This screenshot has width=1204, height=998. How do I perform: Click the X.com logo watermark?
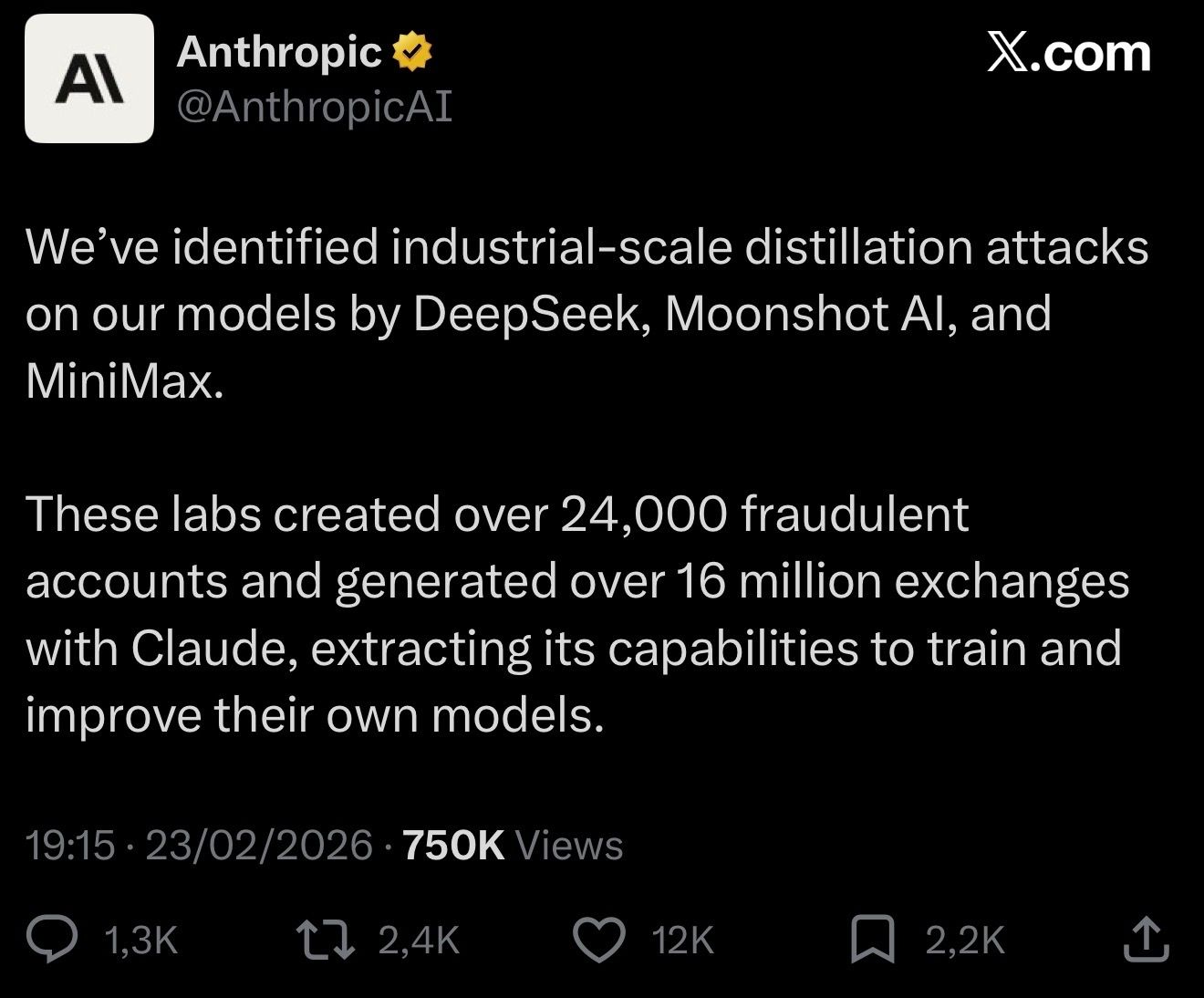coord(1069,54)
